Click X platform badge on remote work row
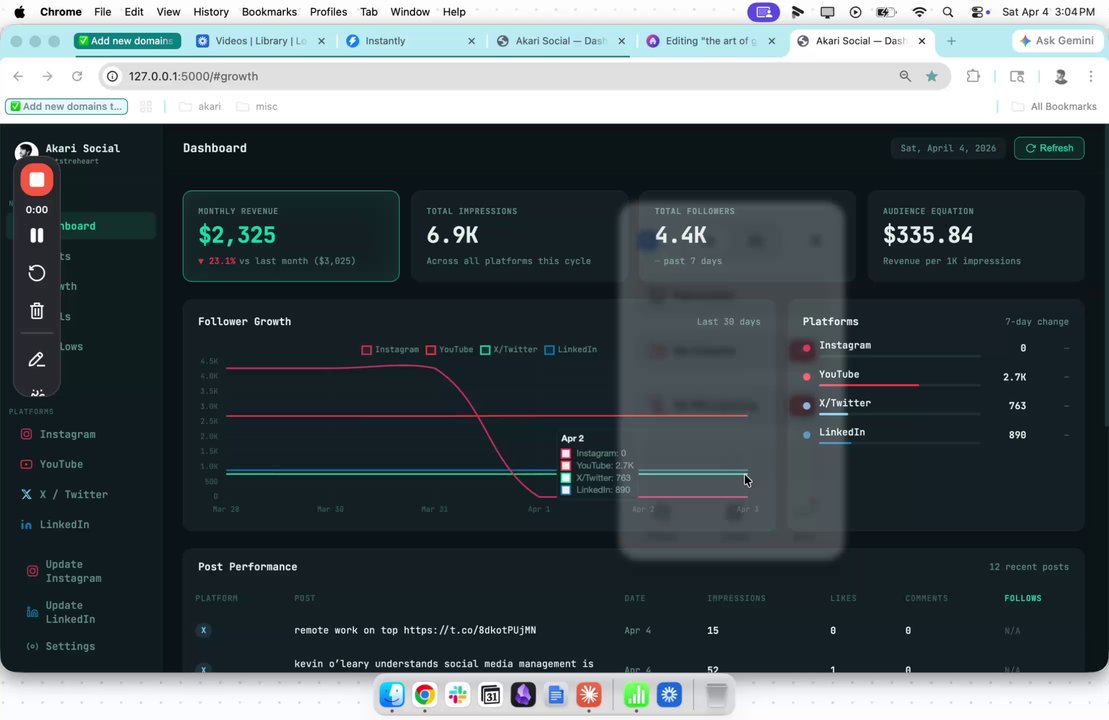The width and height of the screenshot is (1109, 720). [204, 630]
